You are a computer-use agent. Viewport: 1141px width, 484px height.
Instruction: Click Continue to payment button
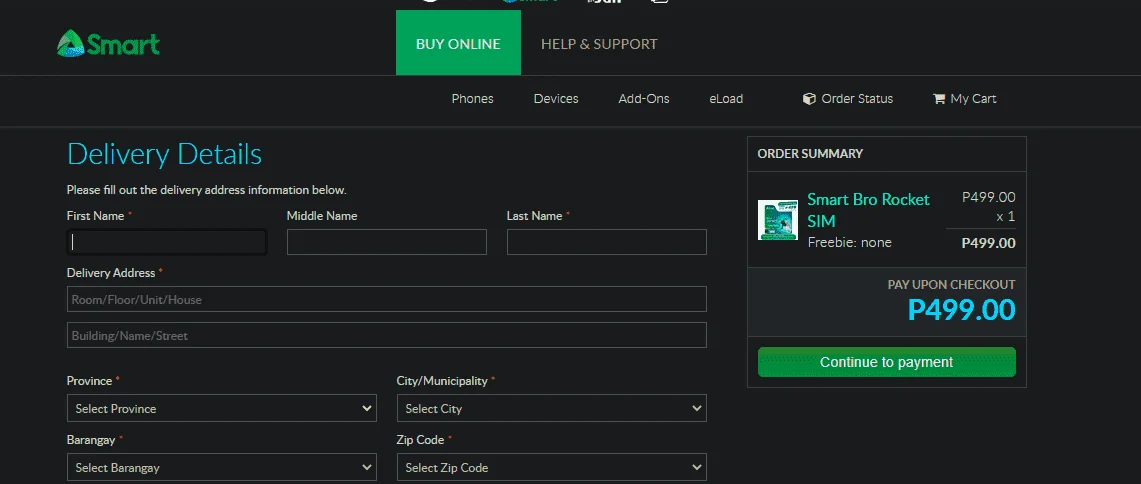coord(886,362)
